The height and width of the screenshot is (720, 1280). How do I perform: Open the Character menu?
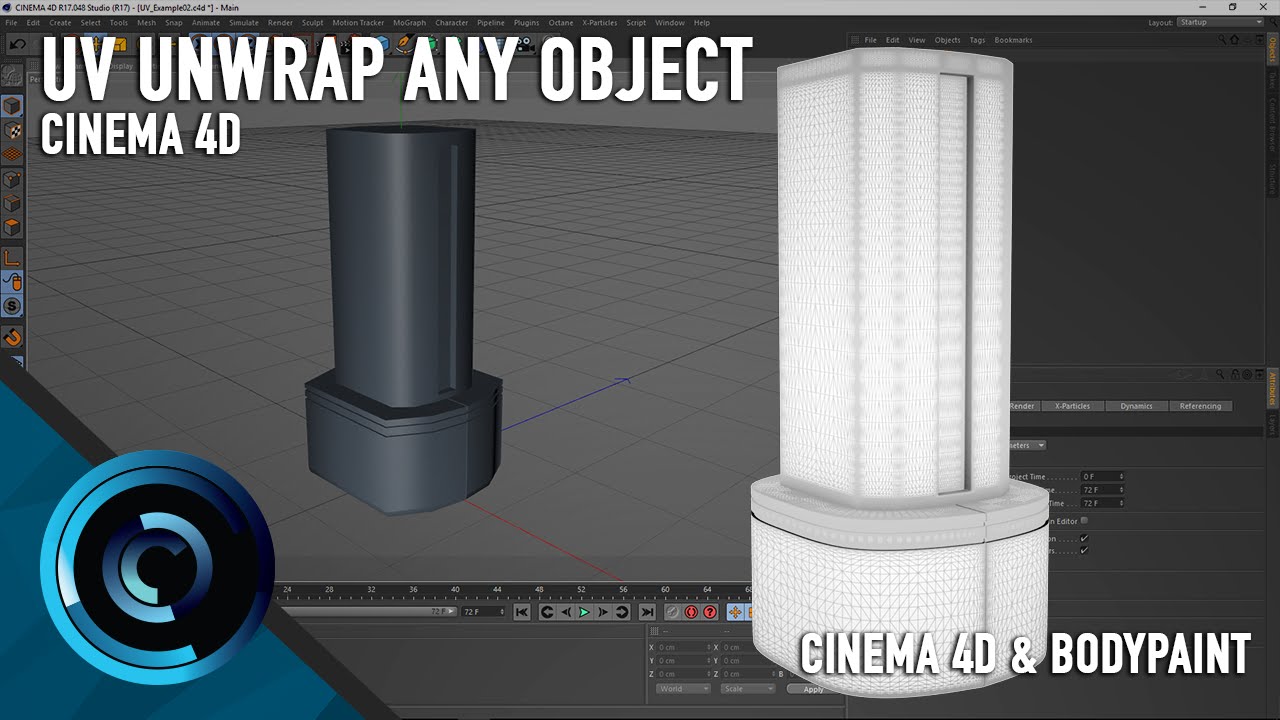pyautogui.click(x=452, y=22)
